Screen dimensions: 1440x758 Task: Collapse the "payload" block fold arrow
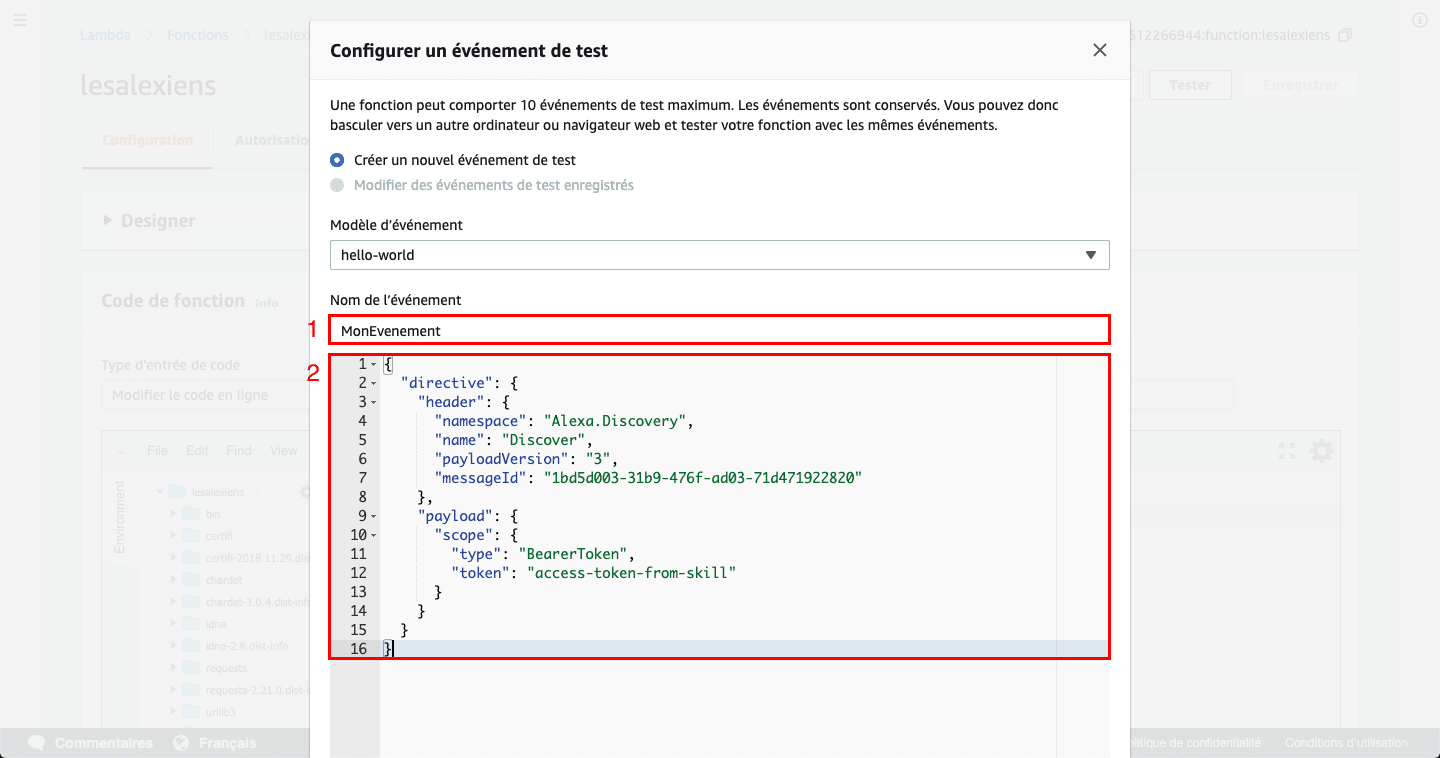[x=373, y=516]
